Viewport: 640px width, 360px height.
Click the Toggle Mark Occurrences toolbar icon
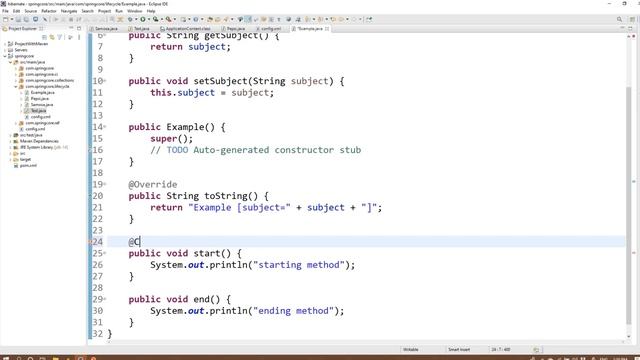pyautogui.click(x=248, y=19)
